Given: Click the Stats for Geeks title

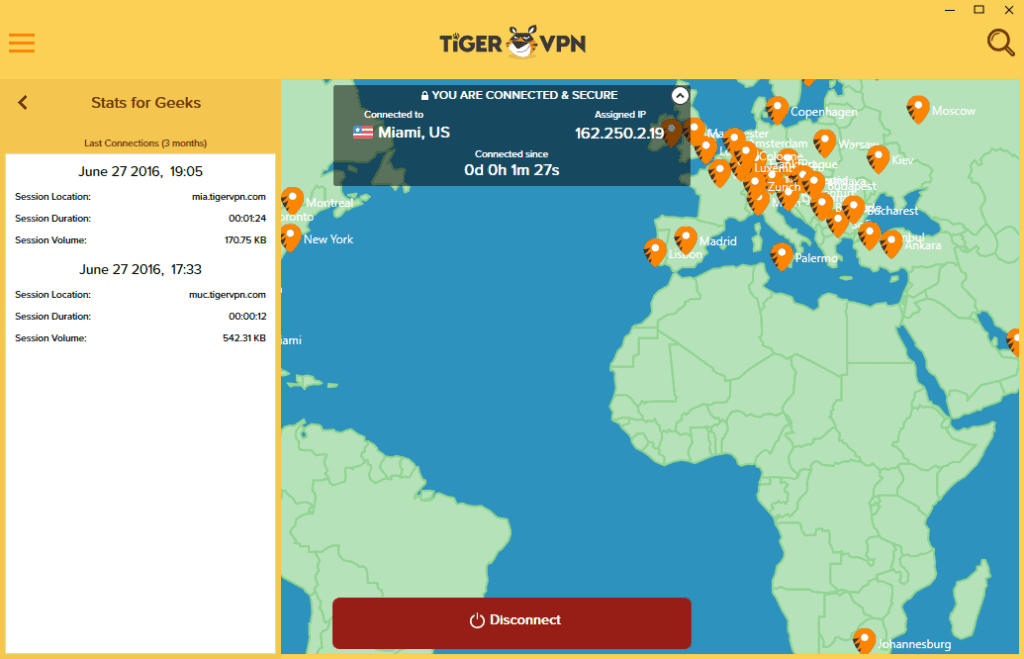Looking at the screenshot, I should pos(146,103).
